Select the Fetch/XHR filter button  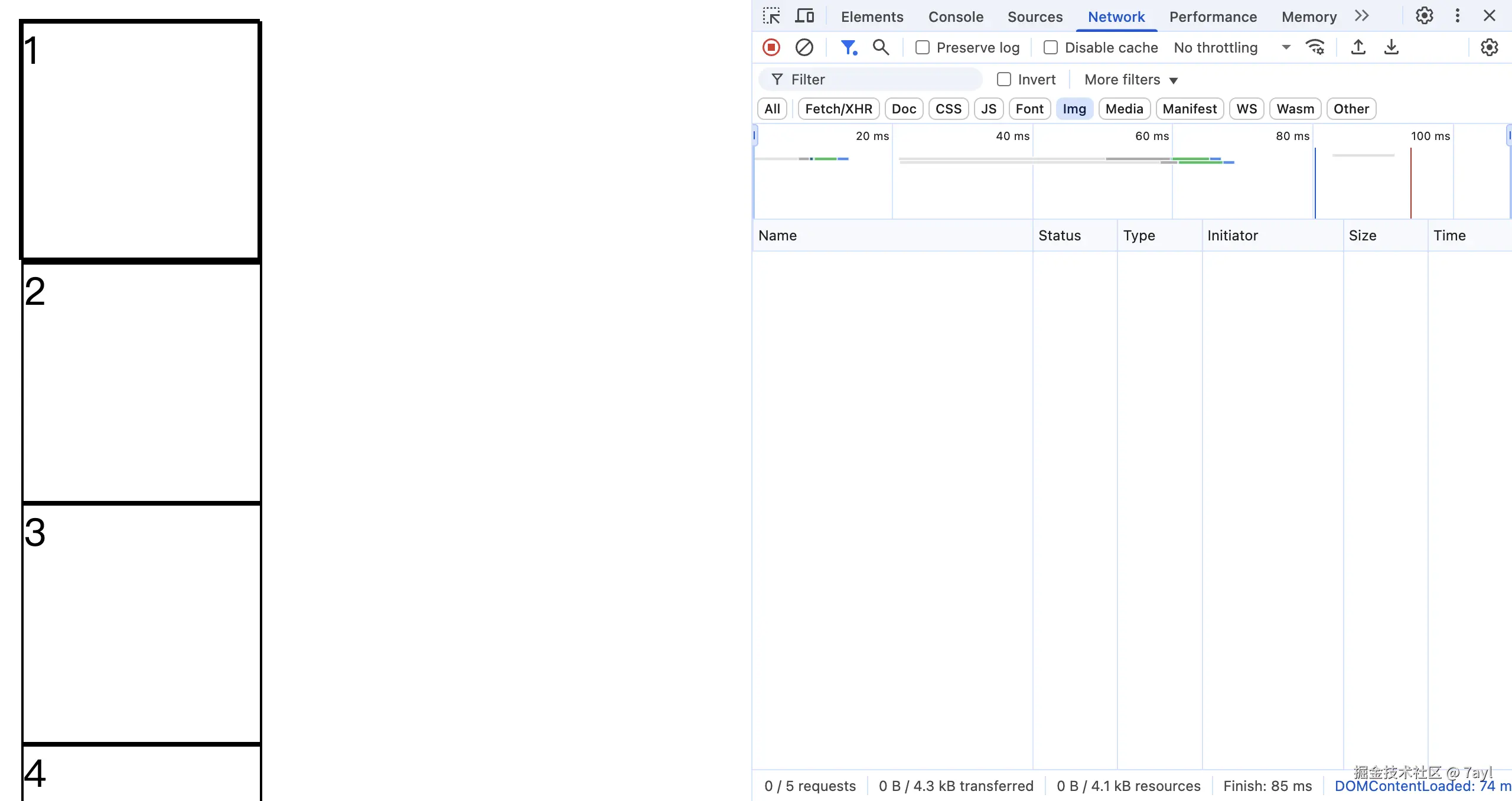coord(838,109)
